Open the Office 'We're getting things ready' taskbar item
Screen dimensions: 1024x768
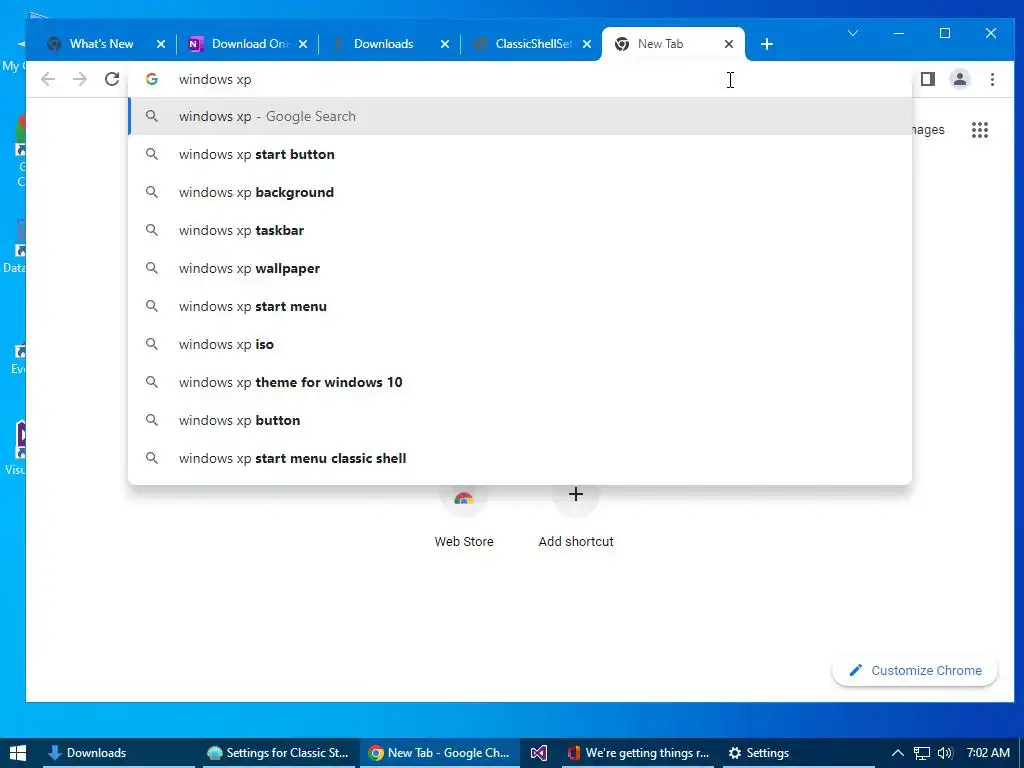tap(639, 753)
